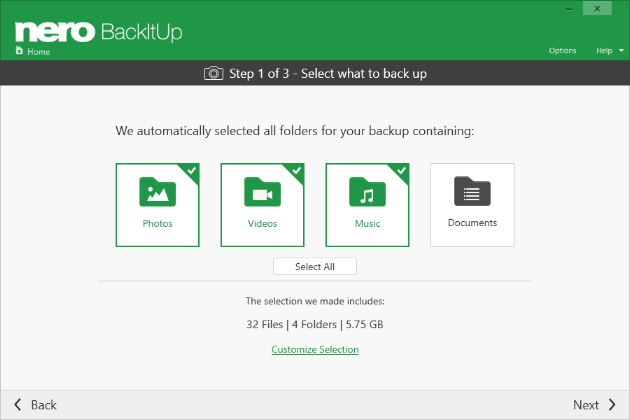The width and height of the screenshot is (630, 420).
Task: Go to the Next step
Action: tap(594, 405)
